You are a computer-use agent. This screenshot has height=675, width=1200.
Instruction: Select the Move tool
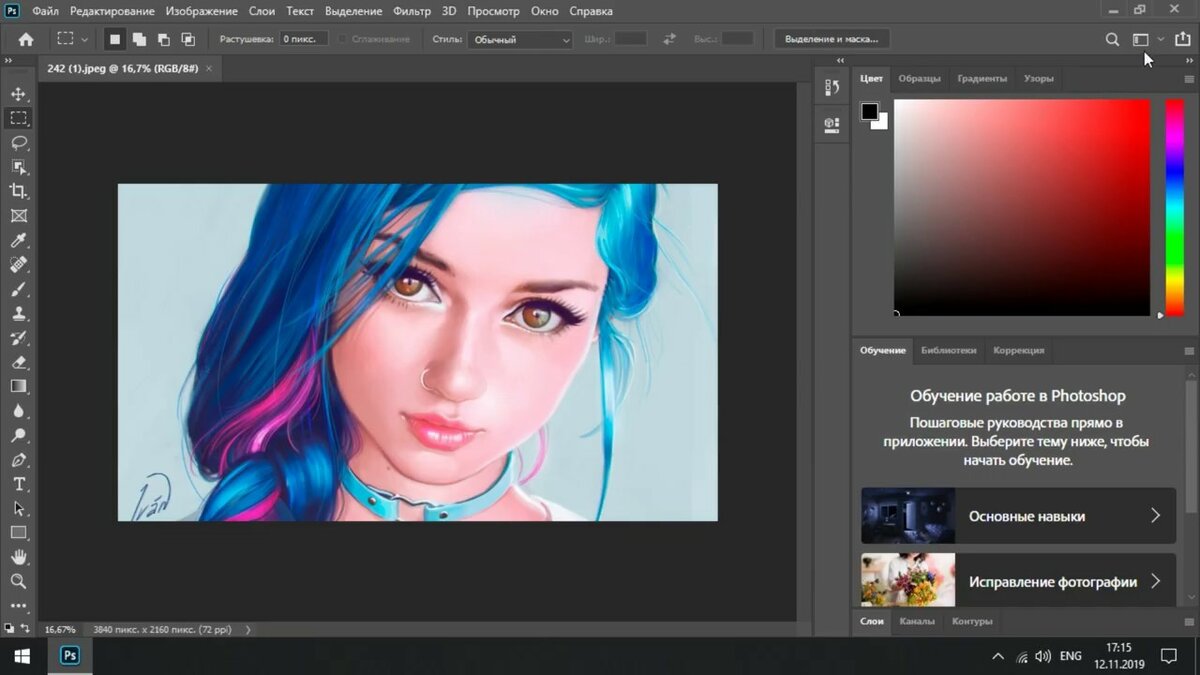point(19,93)
